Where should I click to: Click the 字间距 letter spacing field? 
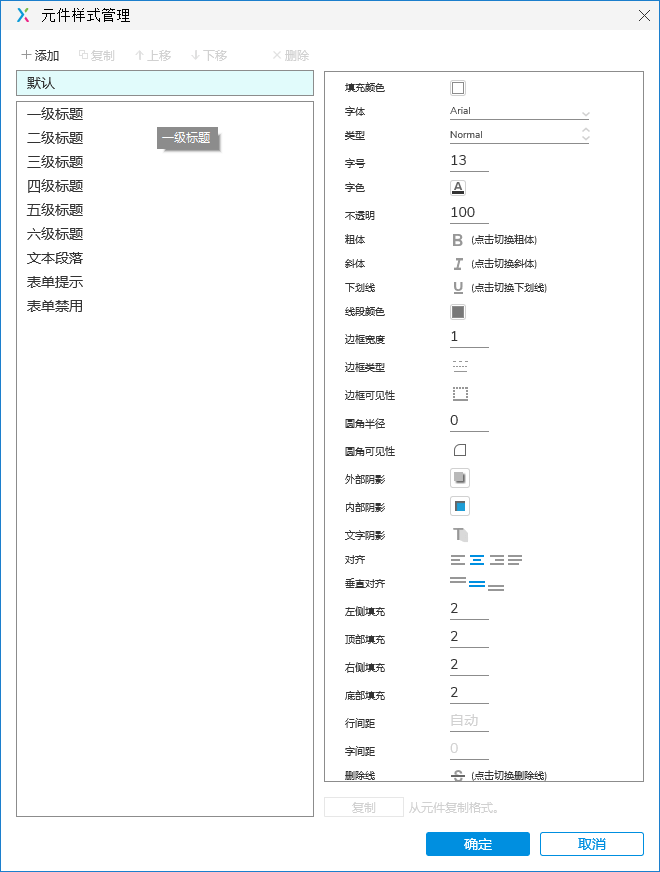coord(469,749)
